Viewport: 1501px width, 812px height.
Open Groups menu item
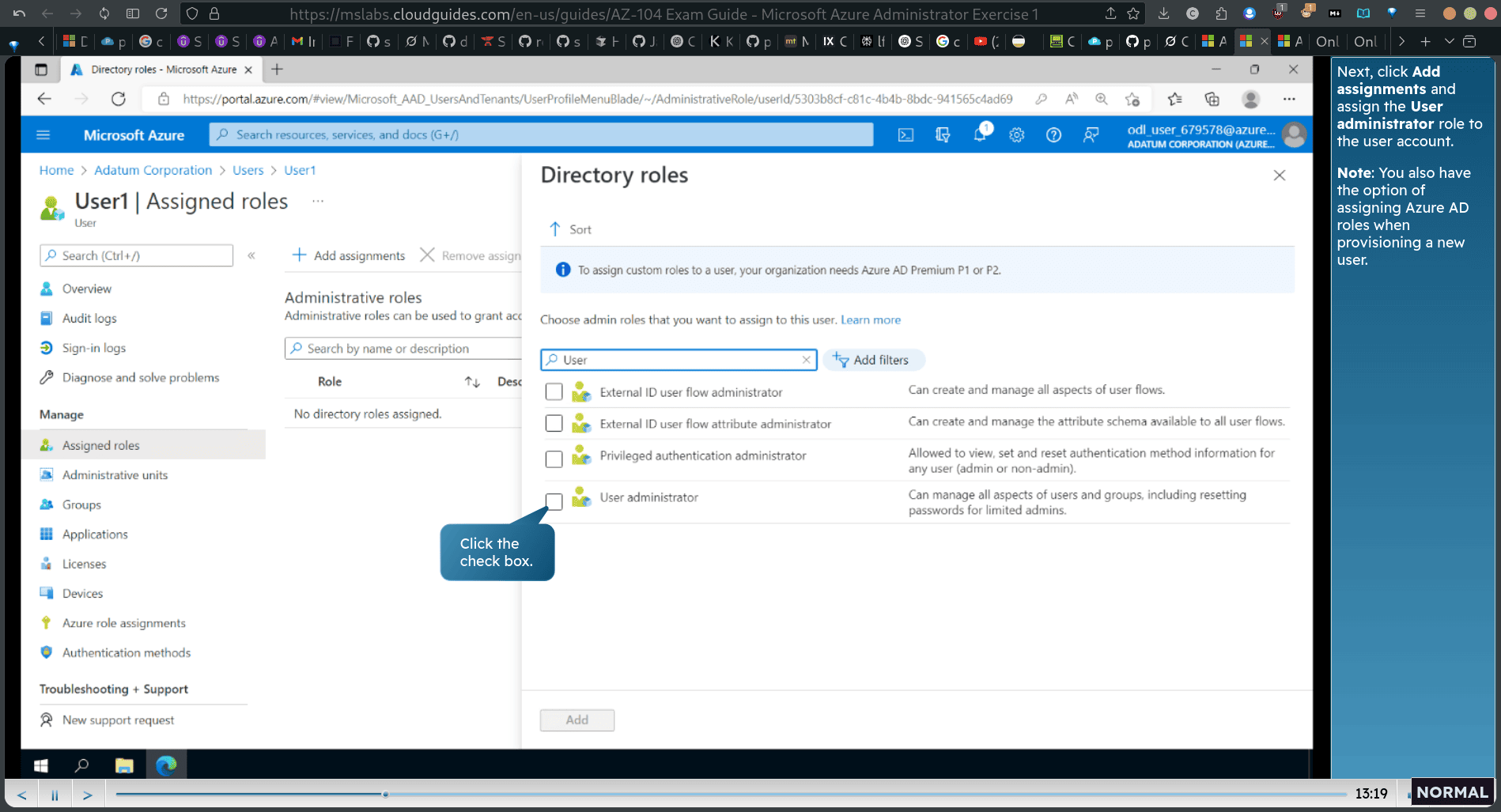(x=81, y=504)
